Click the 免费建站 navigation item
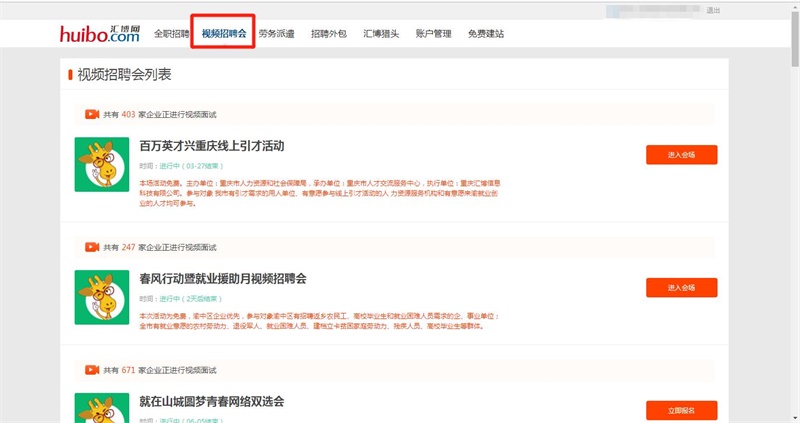Viewport: 800px width, 423px height. point(486,33)
